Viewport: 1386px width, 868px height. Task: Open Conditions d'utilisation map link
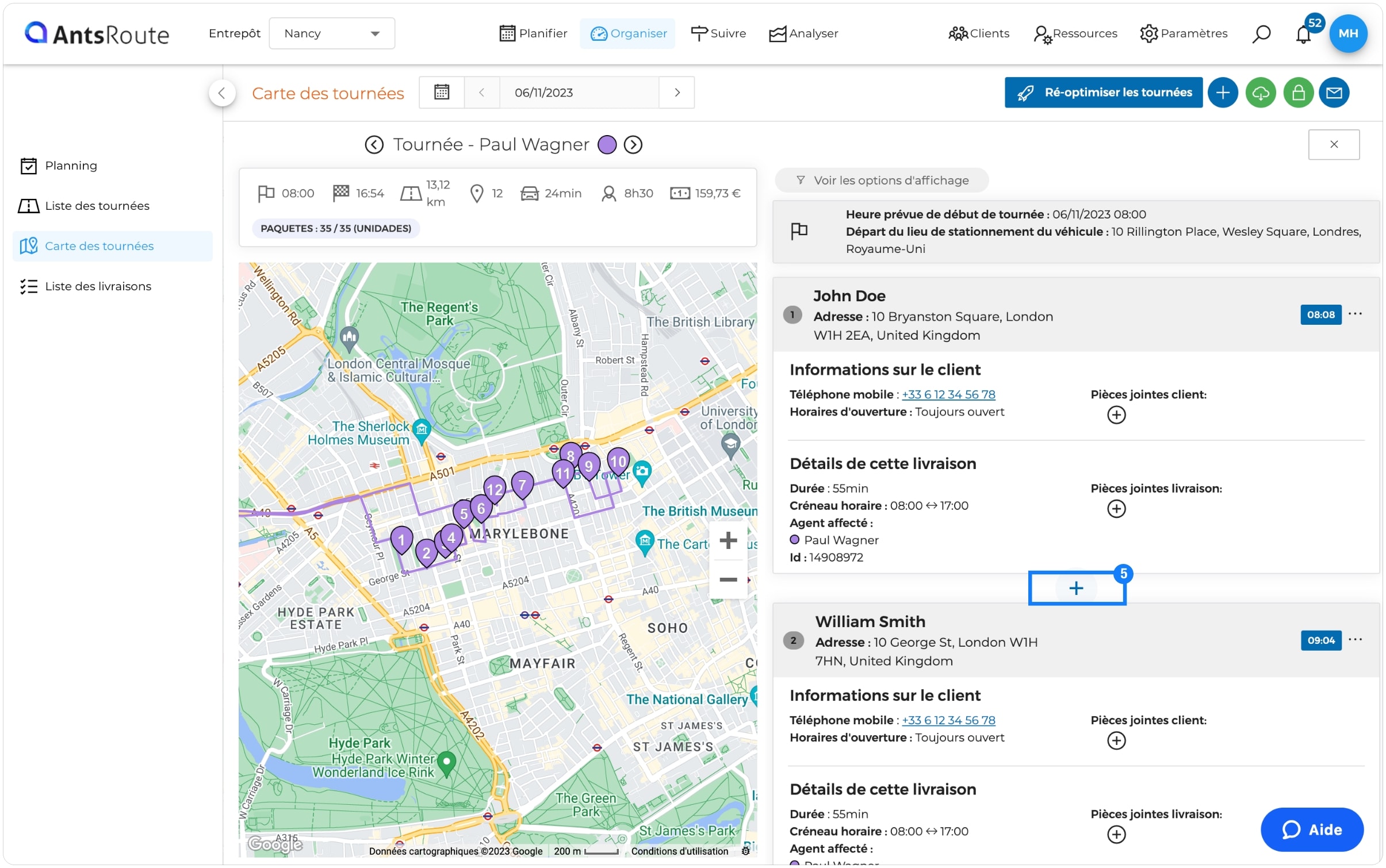pyautogui.click(x=679, y=851)
